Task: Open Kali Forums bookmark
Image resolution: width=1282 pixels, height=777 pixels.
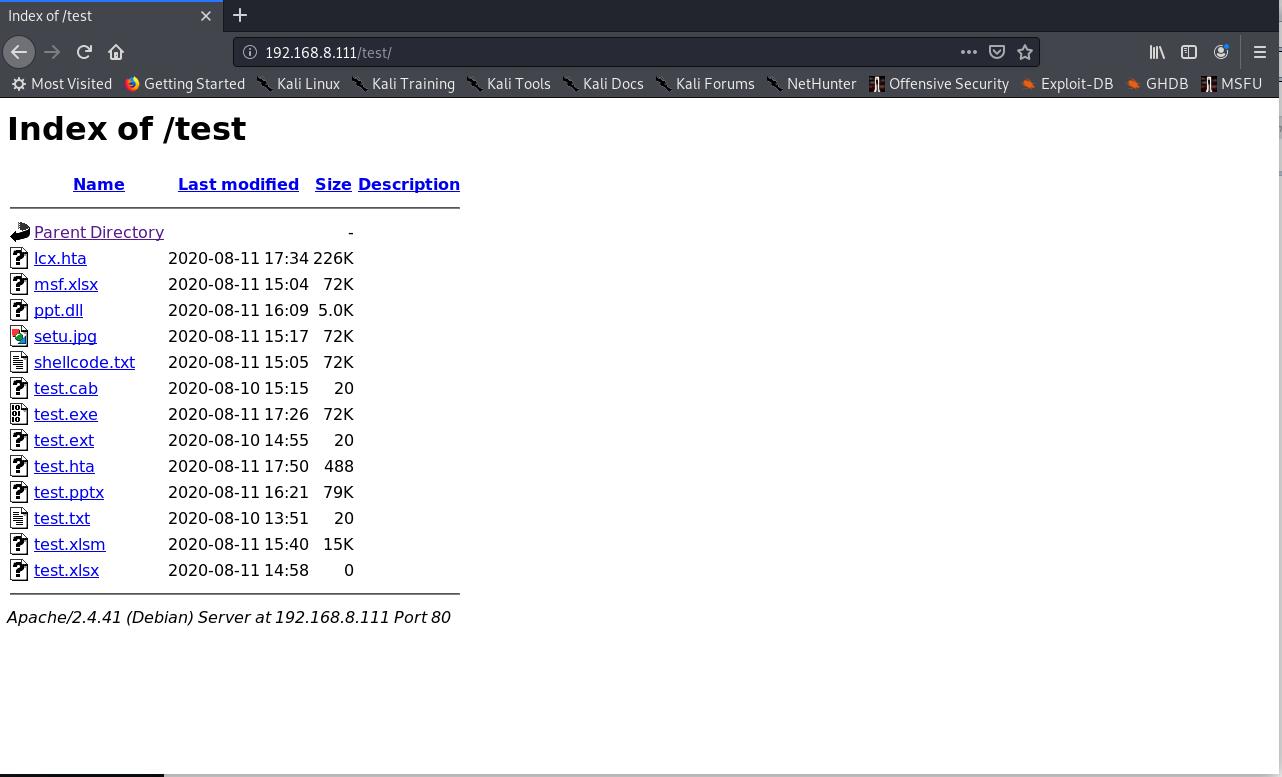Action: pyautogui.click(x=705, y=84)
